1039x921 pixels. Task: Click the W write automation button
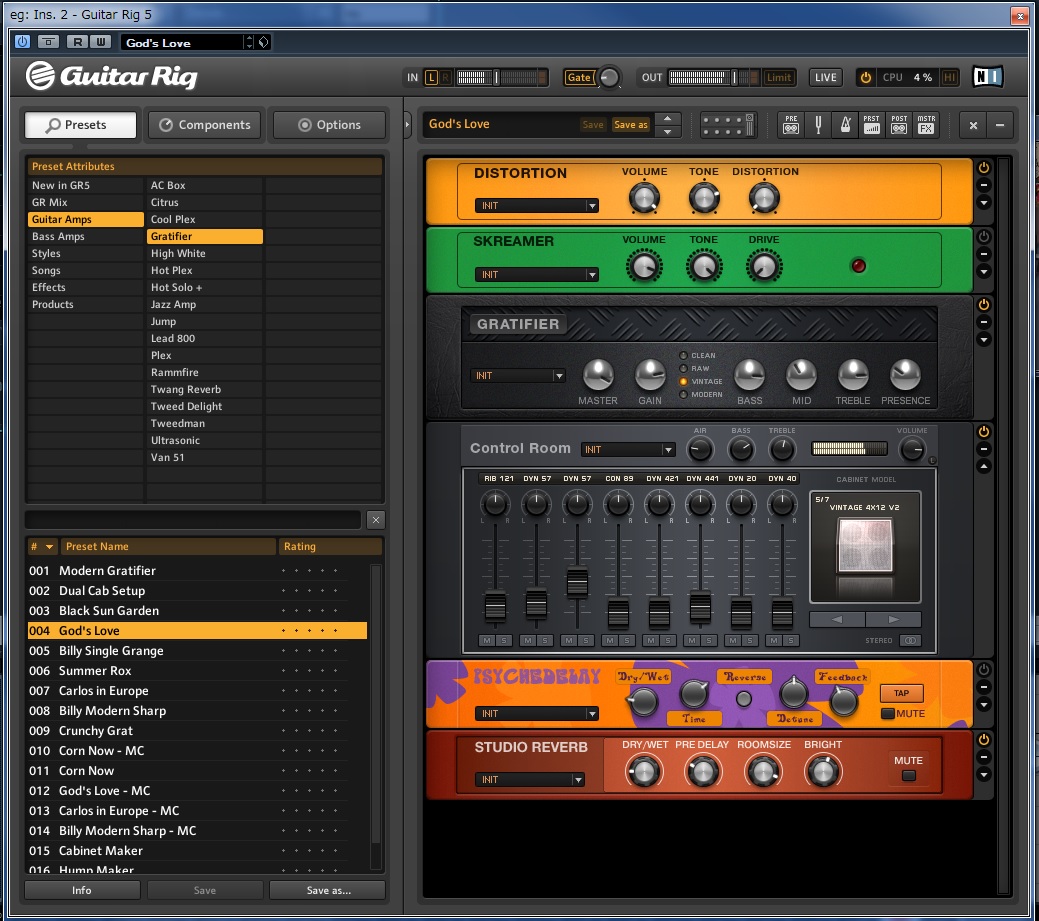[101, 42]
